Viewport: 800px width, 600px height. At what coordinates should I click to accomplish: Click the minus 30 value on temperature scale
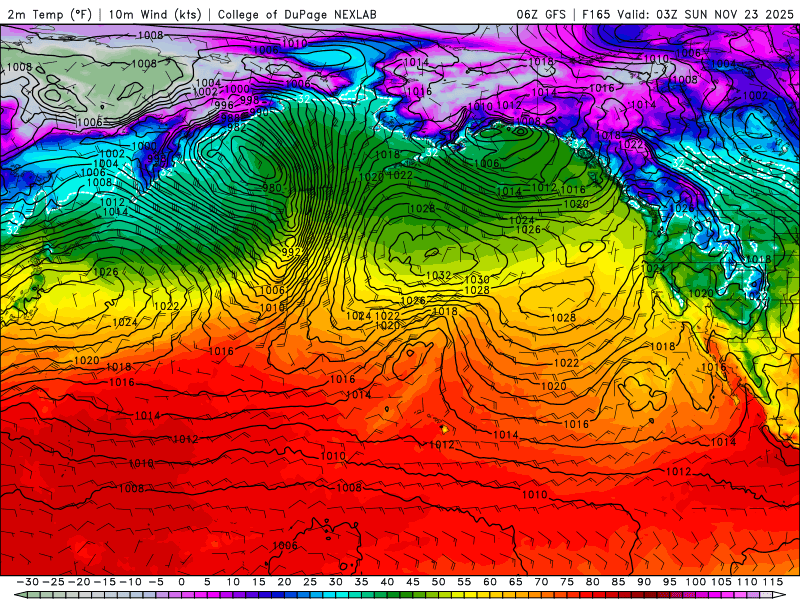28,582
